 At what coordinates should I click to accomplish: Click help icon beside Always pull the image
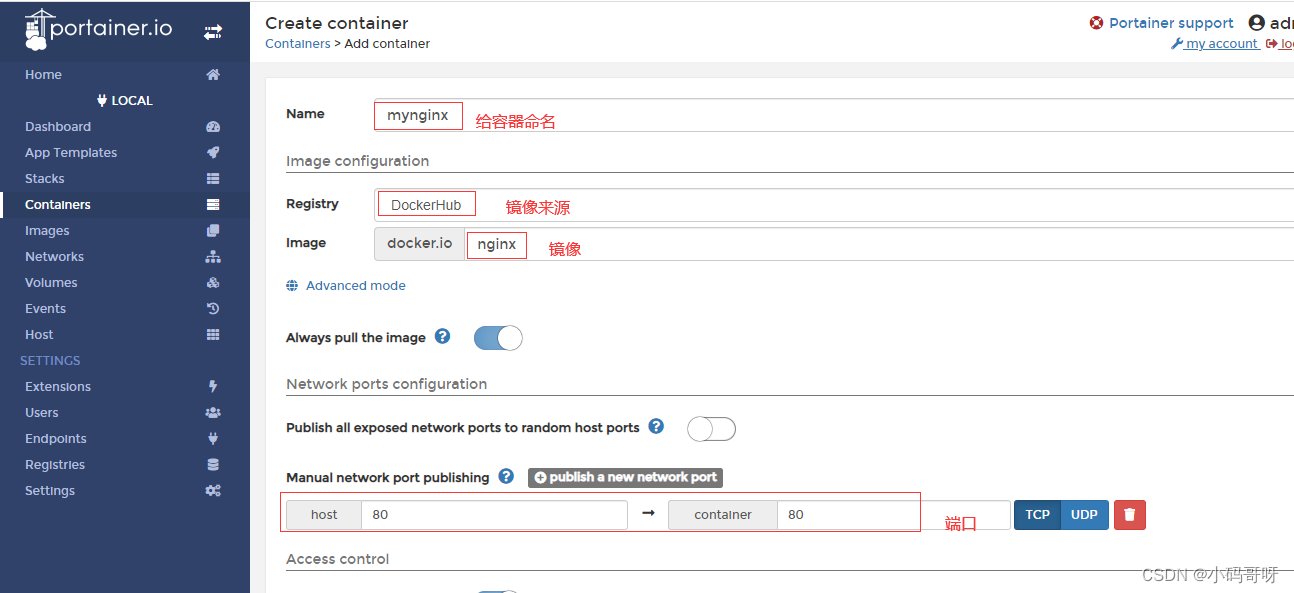coord(442,337)
